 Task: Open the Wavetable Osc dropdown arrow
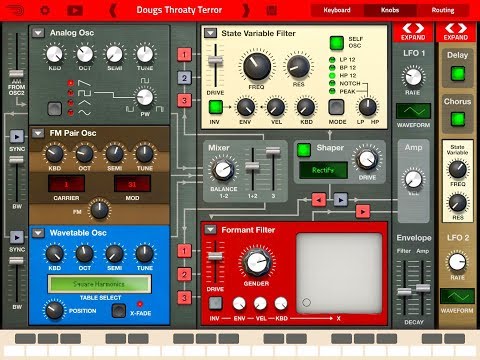[38, 233]
